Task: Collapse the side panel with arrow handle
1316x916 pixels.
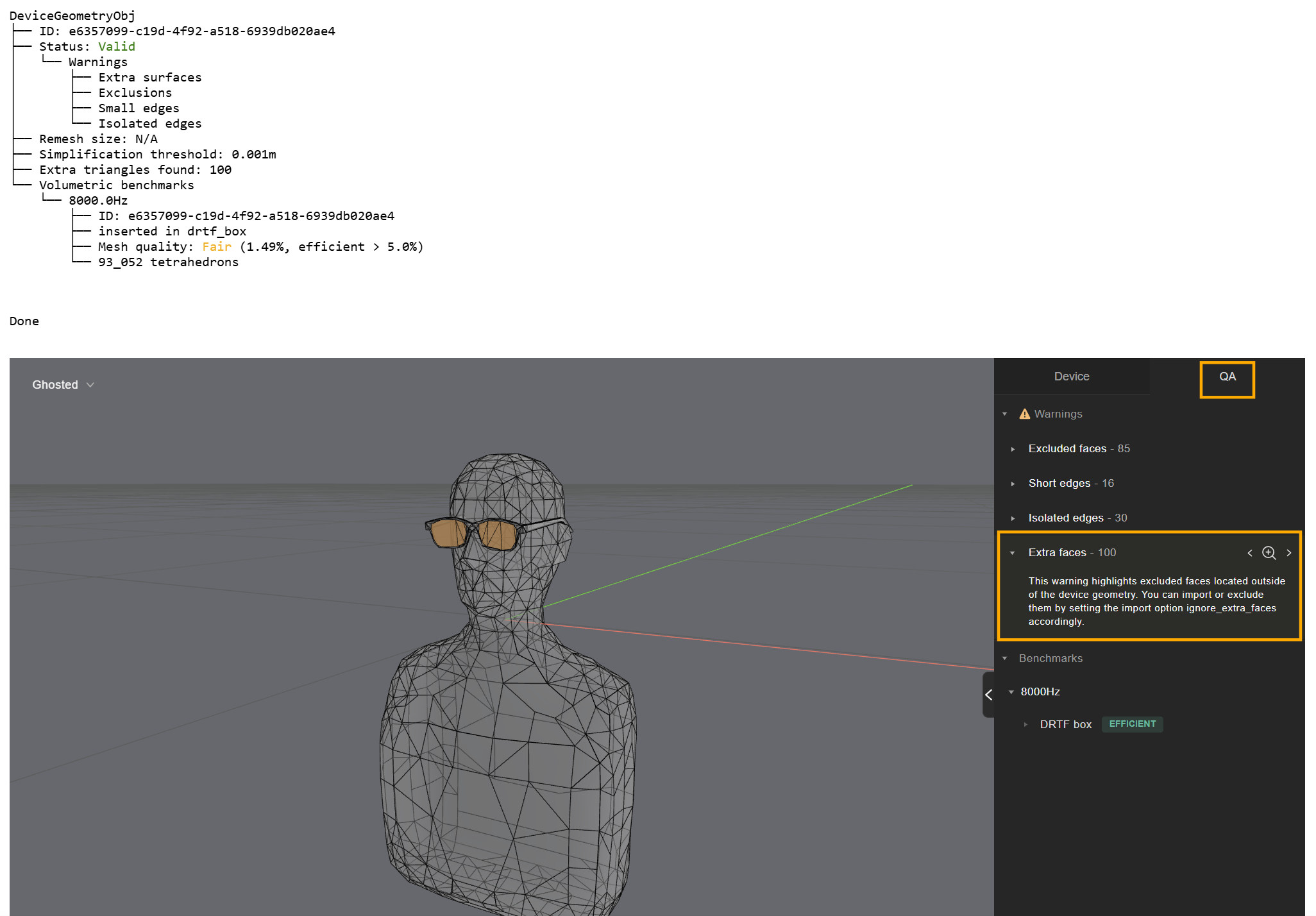Action: (x=988, y=695)
